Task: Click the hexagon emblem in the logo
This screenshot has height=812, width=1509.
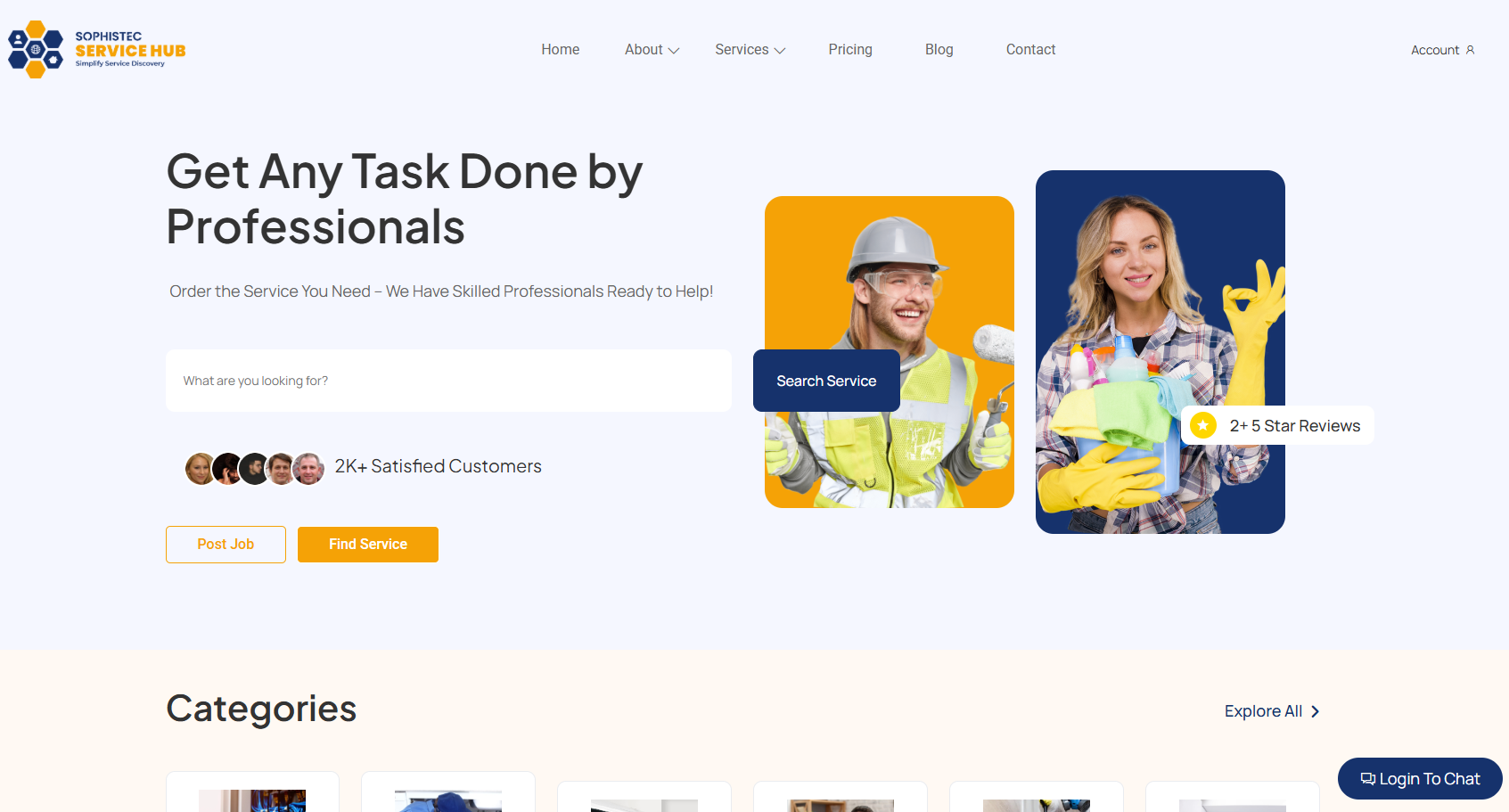Action: [x=34, y=48]
